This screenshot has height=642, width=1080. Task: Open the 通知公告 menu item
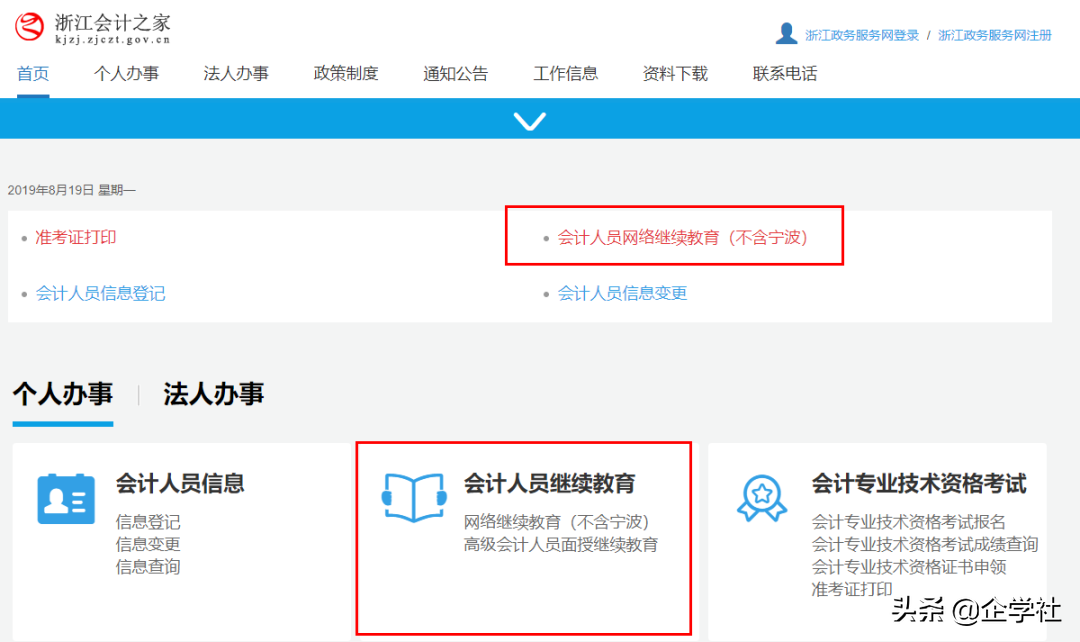(455, 73)
